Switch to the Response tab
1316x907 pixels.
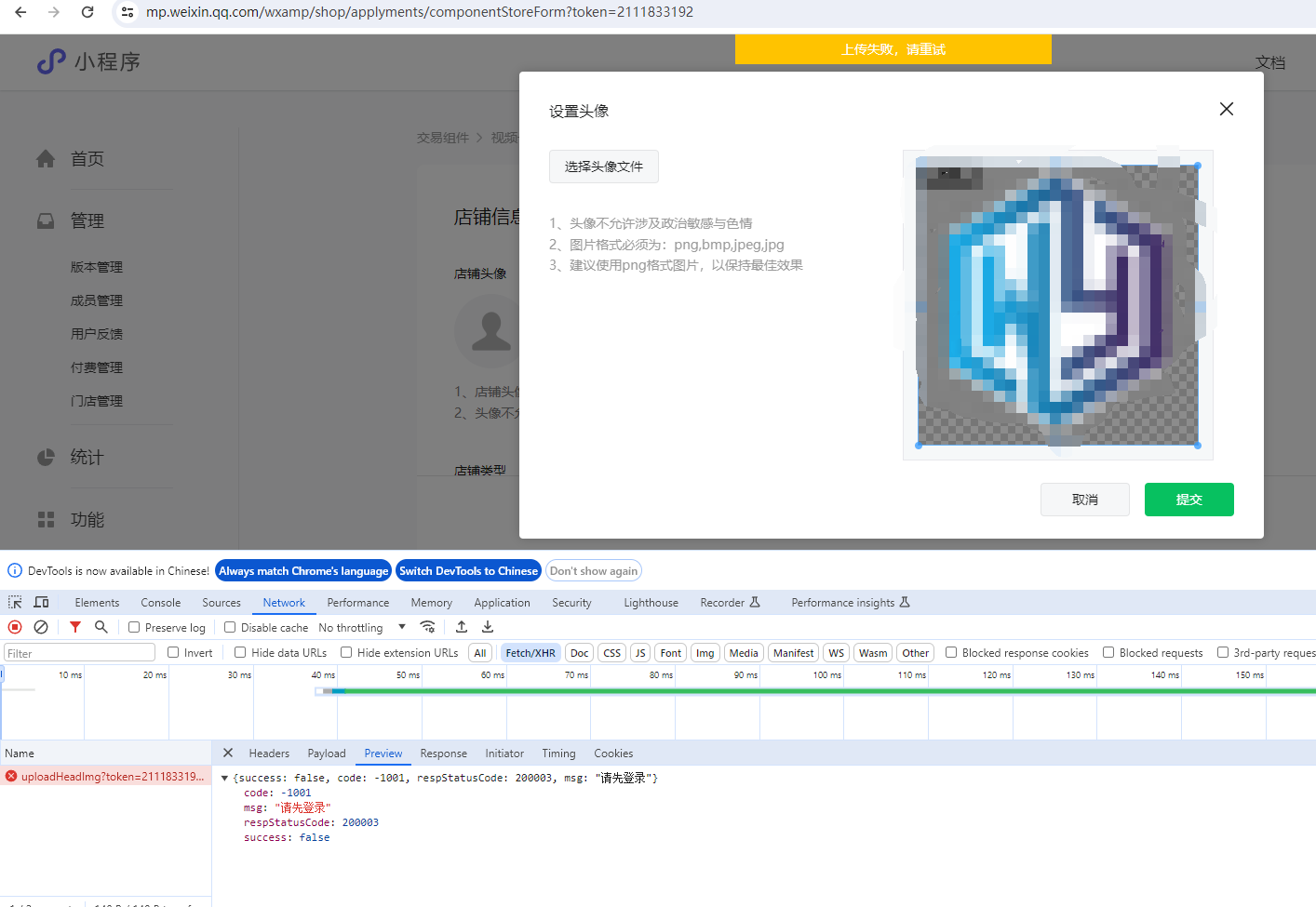pyautogui.click(x=443, y=754)
